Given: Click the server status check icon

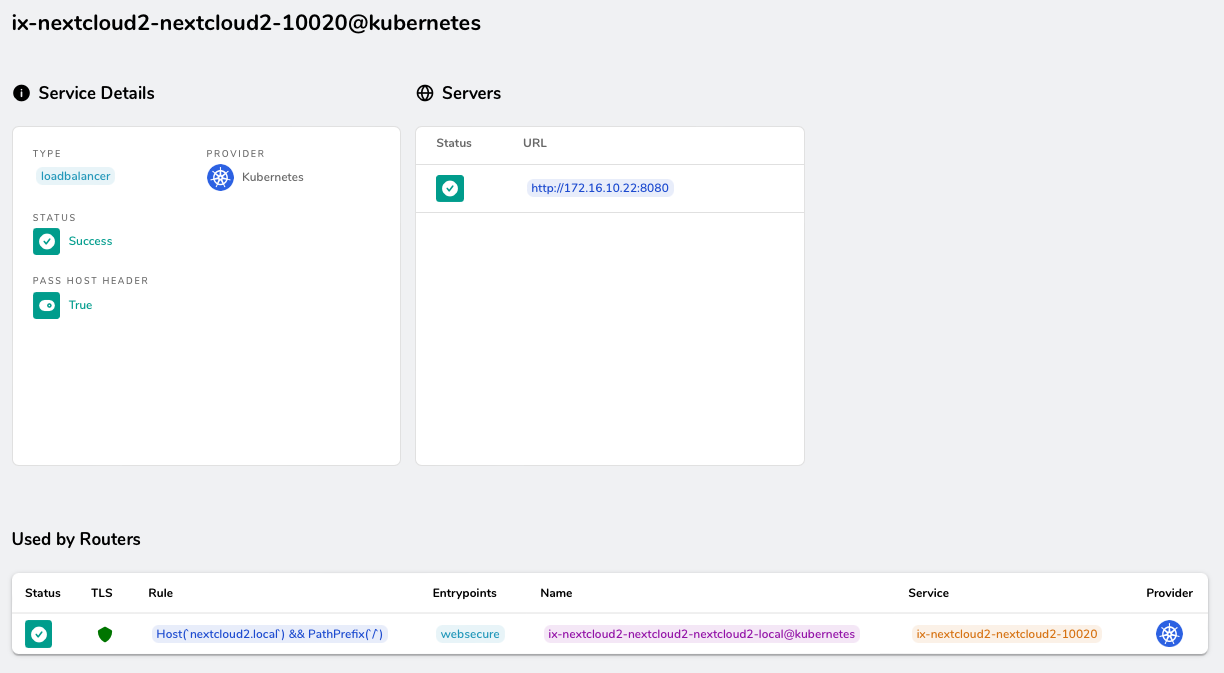Looking at the screenshot, I should 450,188.
